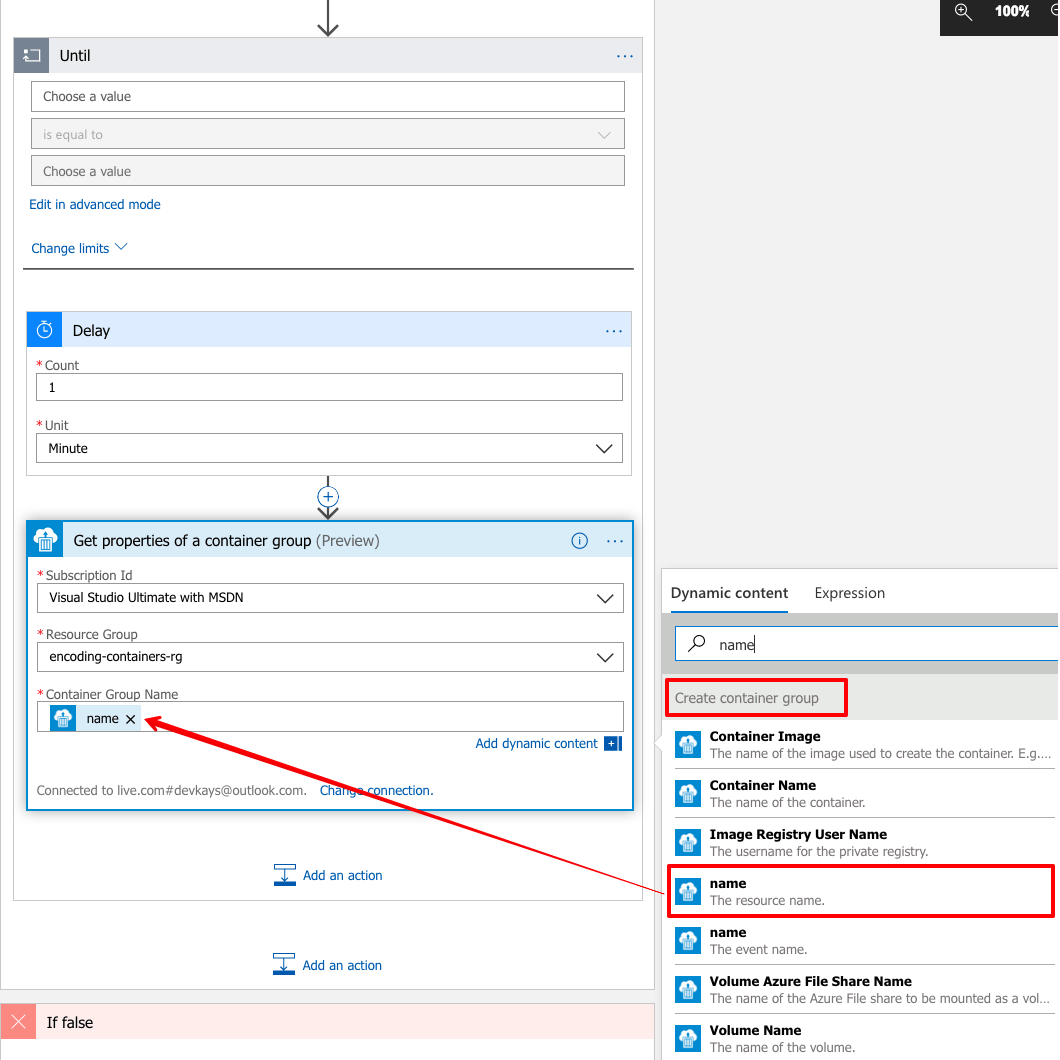Open the Until action ellipsis menu

coord(625,56)
